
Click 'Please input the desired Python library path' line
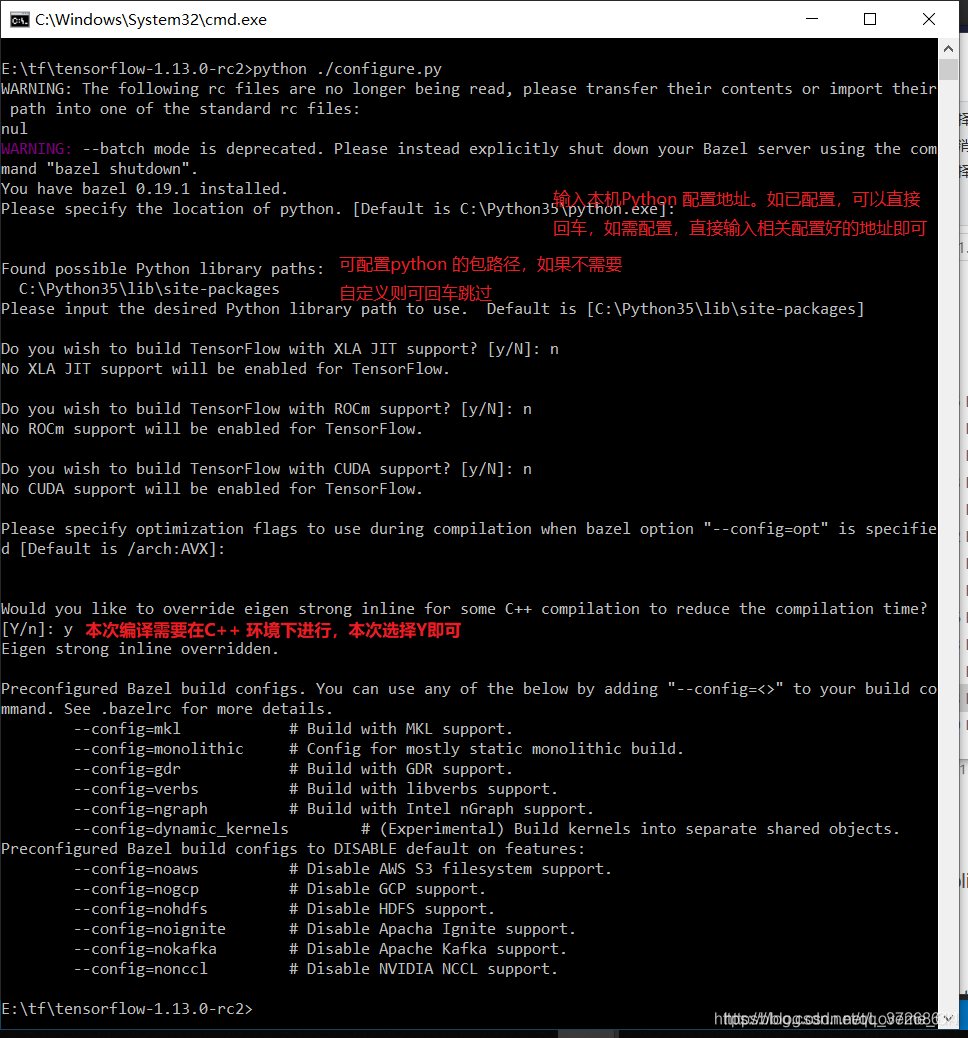(x=433, y=309)
